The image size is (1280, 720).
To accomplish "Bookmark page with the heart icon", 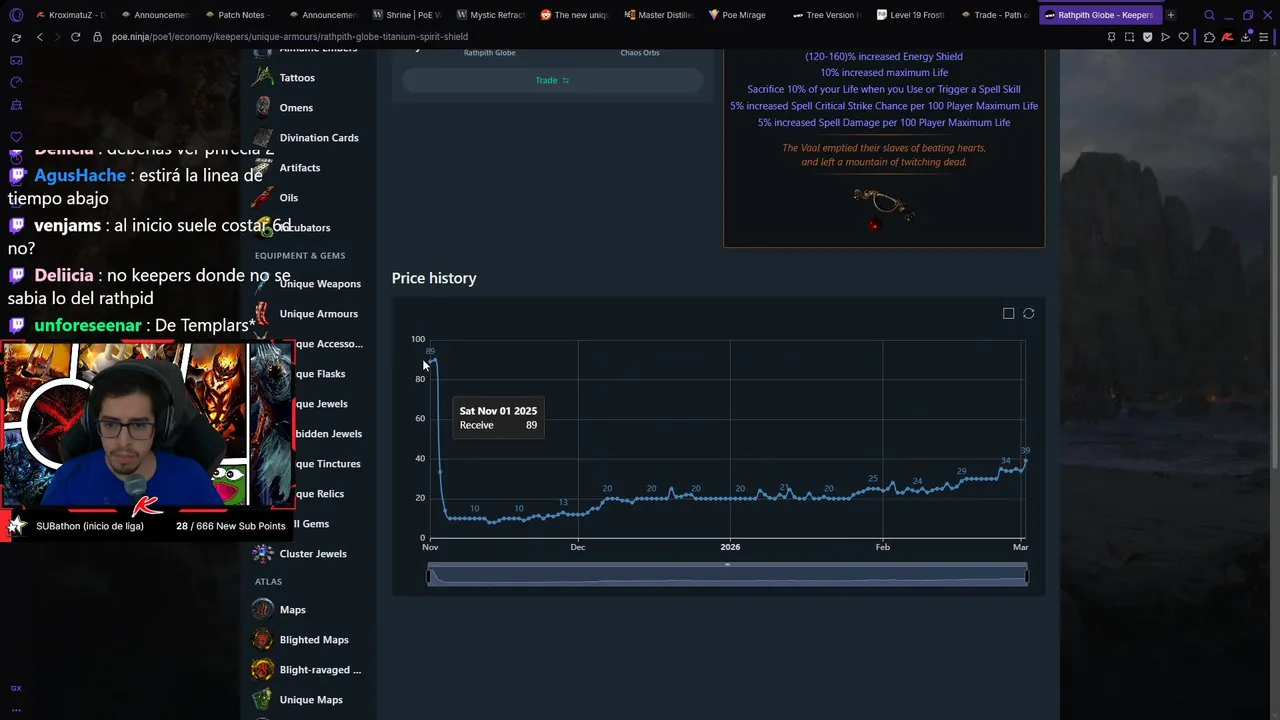I will (x=1184, y=37).
